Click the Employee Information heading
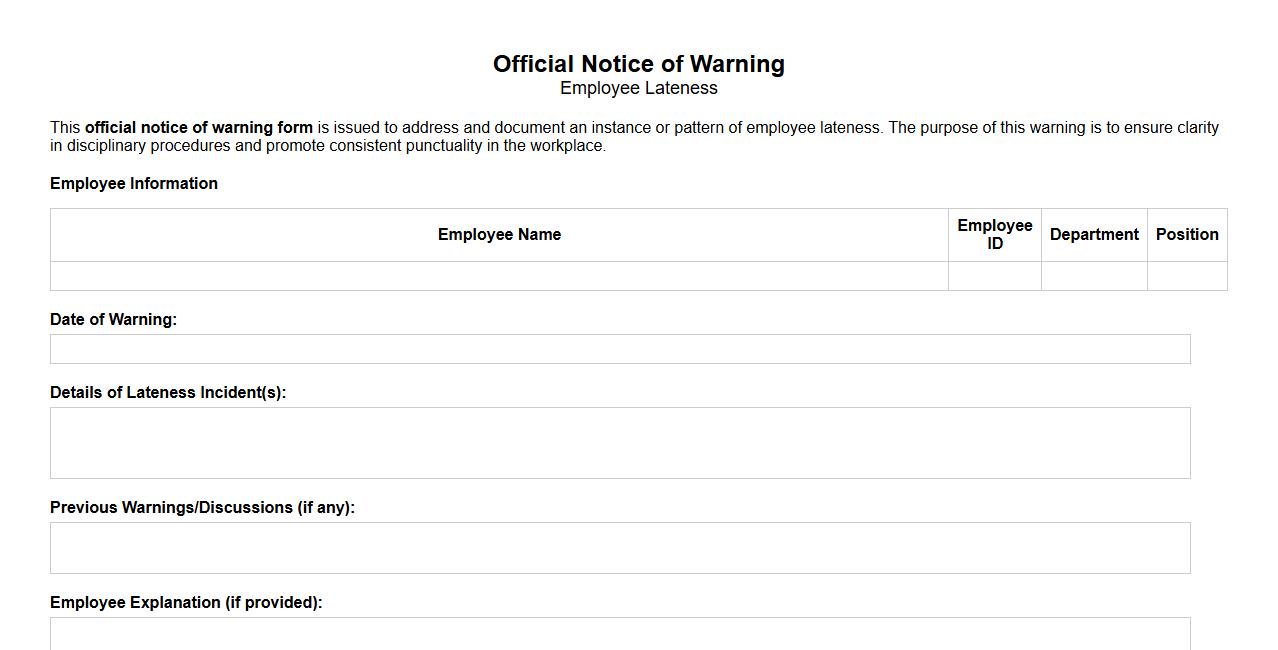This screenshot has height=650, width=1278. pos(134,183)
